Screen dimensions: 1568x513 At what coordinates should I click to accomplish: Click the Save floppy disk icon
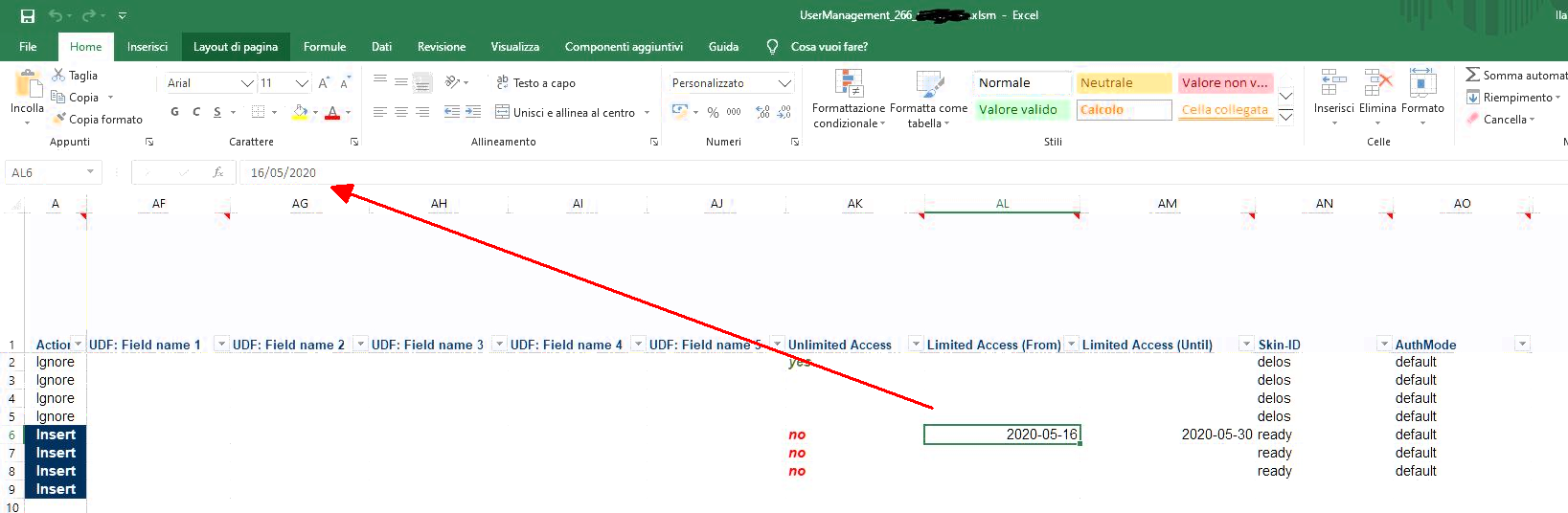28,15
